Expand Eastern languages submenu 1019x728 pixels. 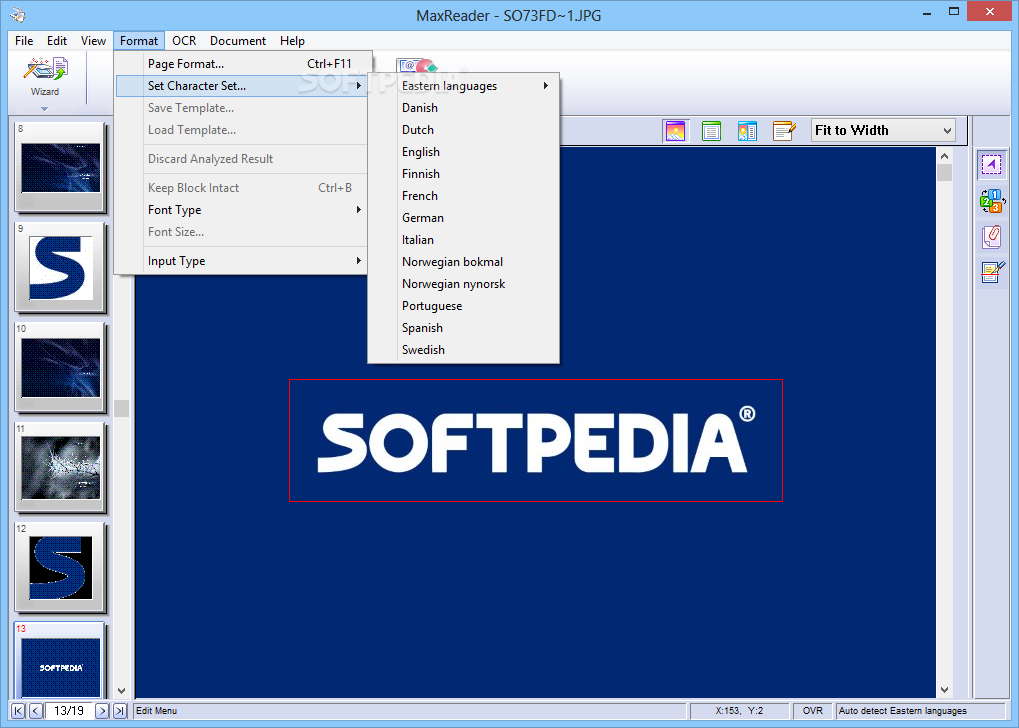[463, 86]
